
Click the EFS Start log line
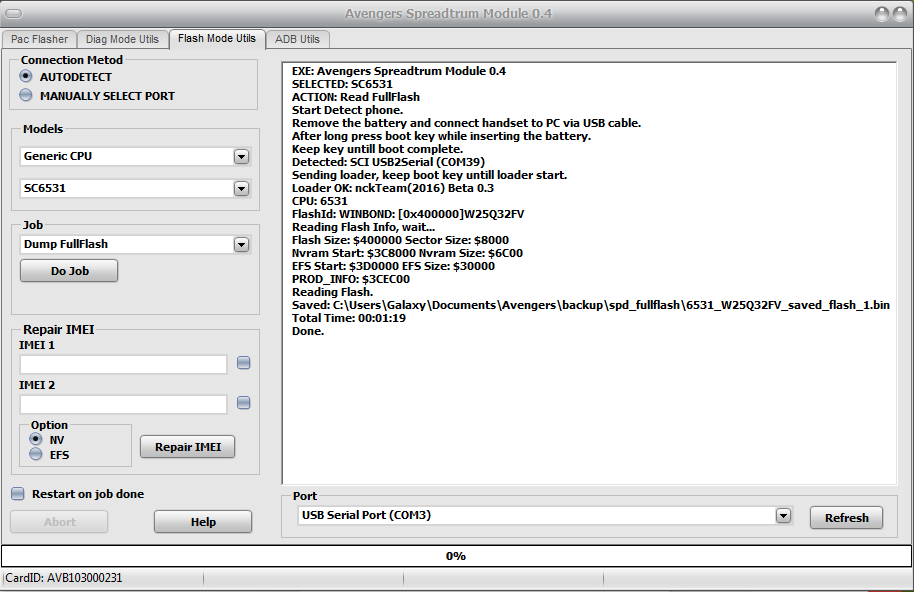click(x=393, y=266)
